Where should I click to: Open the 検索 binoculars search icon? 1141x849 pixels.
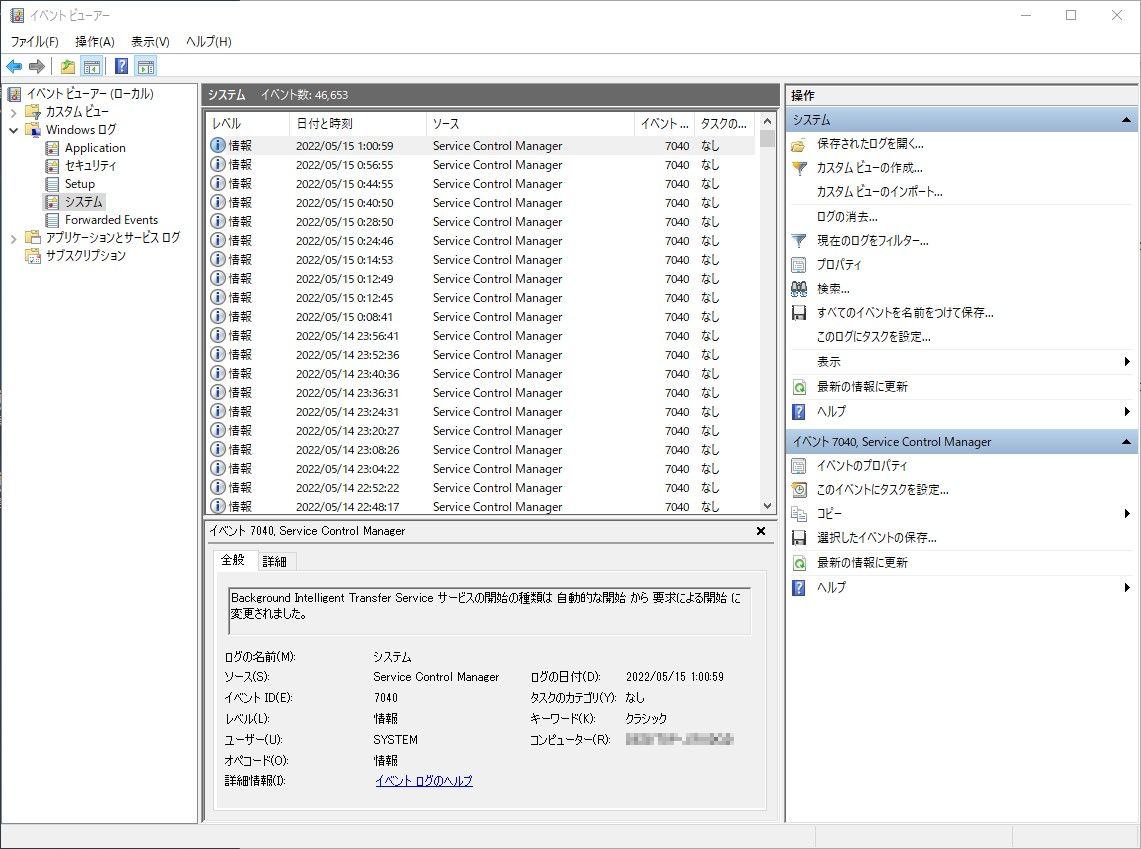click(x=798, y=288)
